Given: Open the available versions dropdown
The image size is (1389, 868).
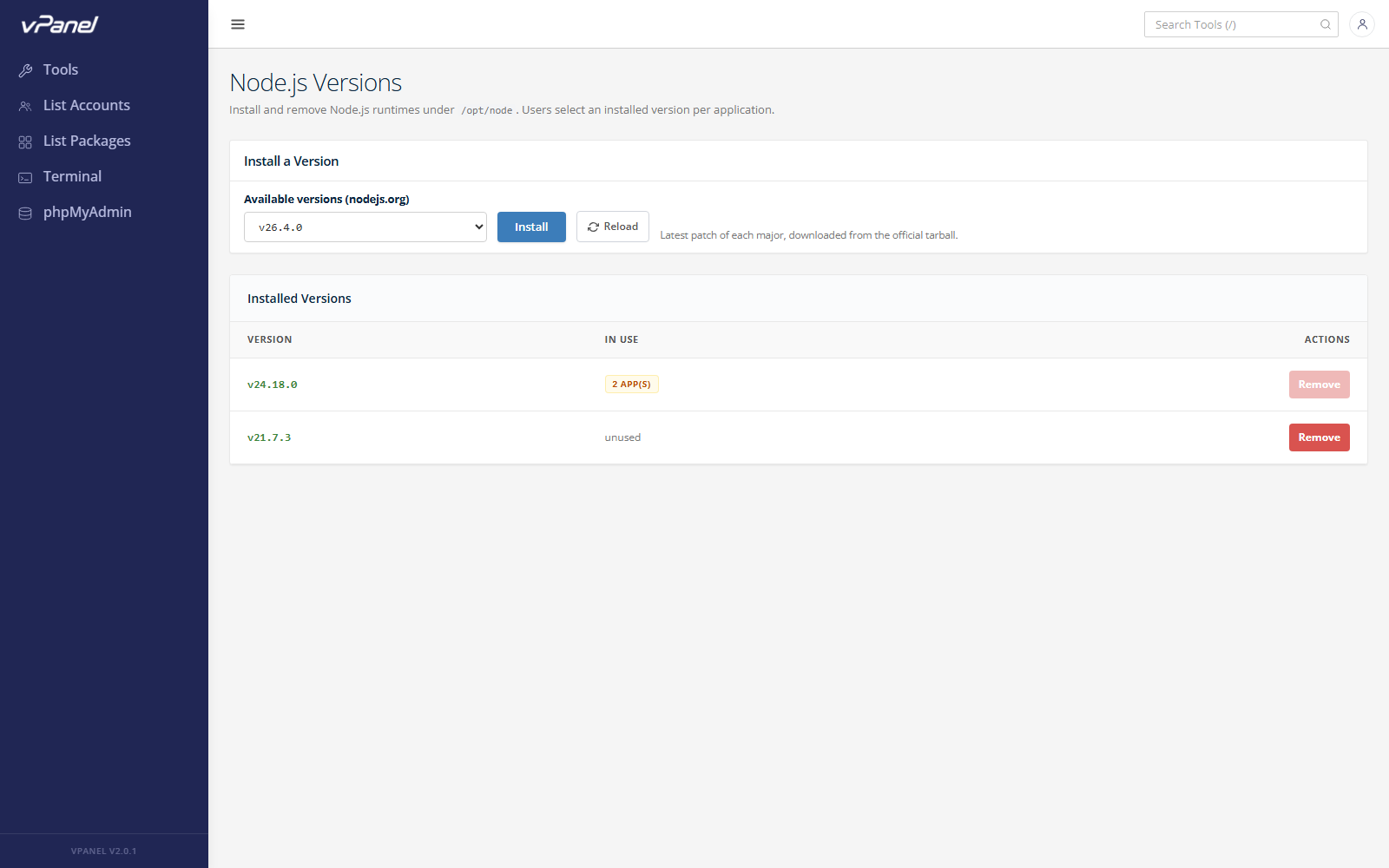Looking at the screenshot, I should click(365, 227).
